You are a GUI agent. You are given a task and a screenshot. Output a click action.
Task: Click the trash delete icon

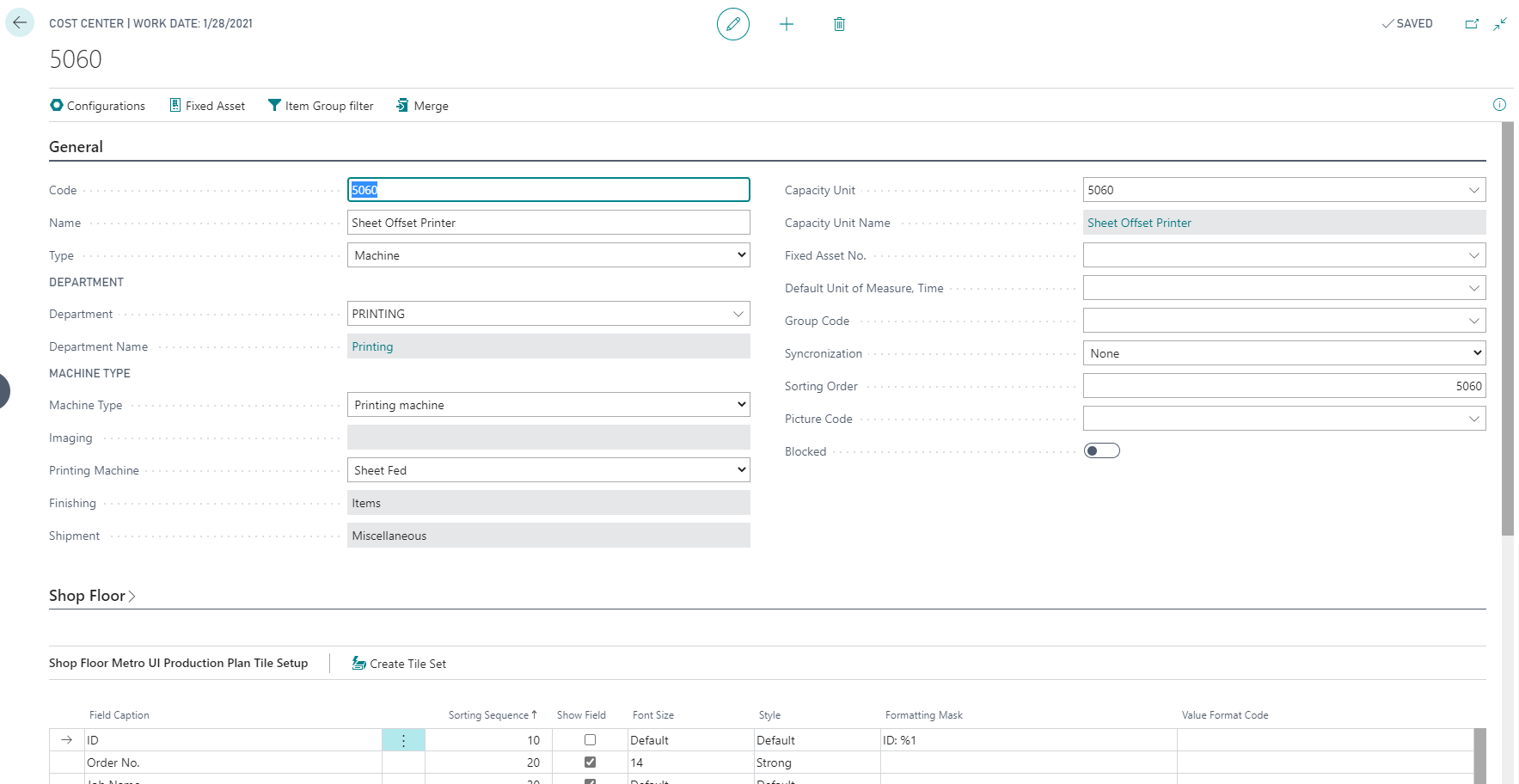(839, 24)
